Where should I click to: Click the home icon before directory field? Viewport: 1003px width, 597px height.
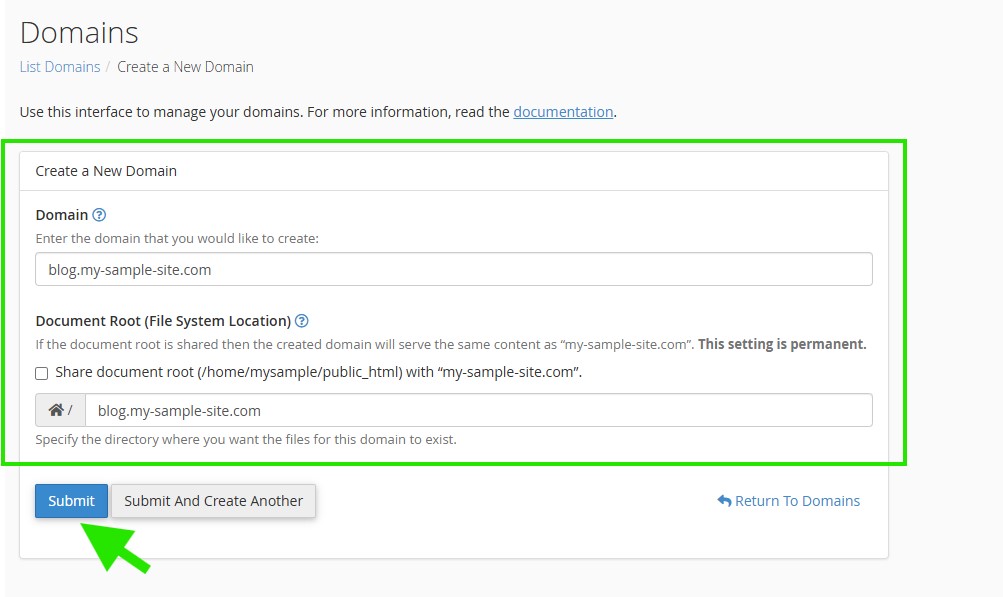[x=57, y=410]
